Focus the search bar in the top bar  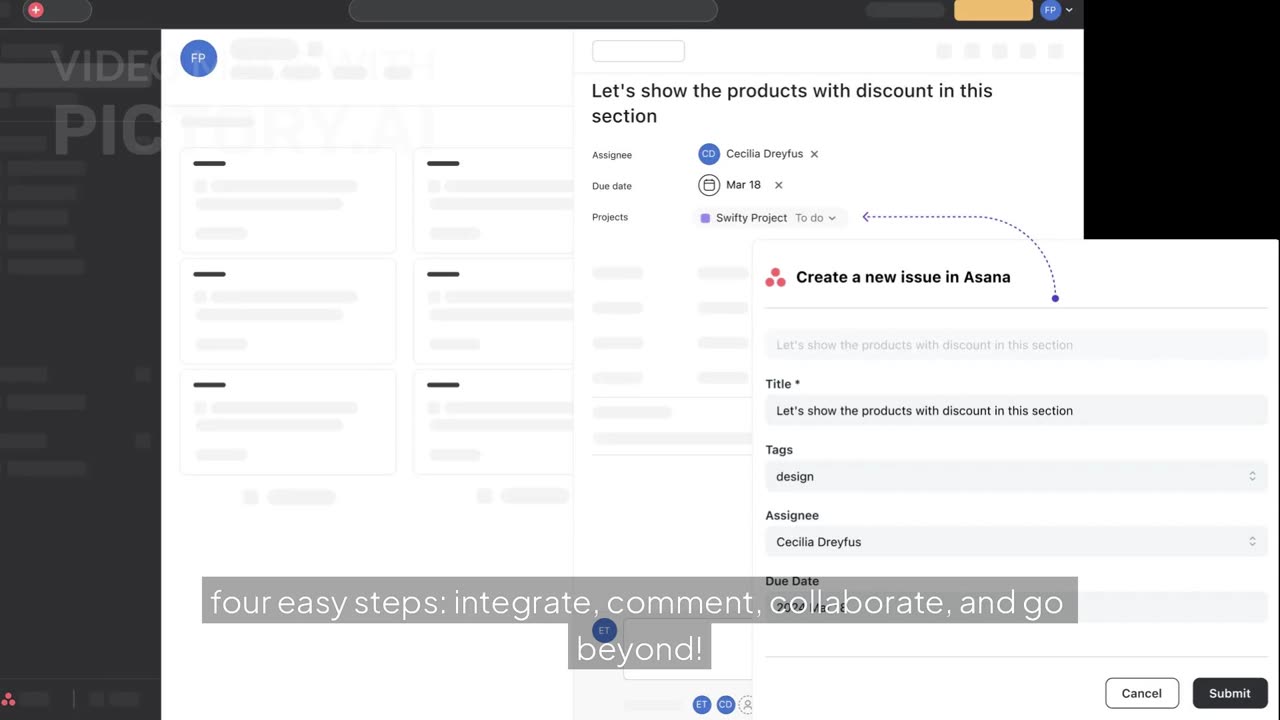coord(533,10)
